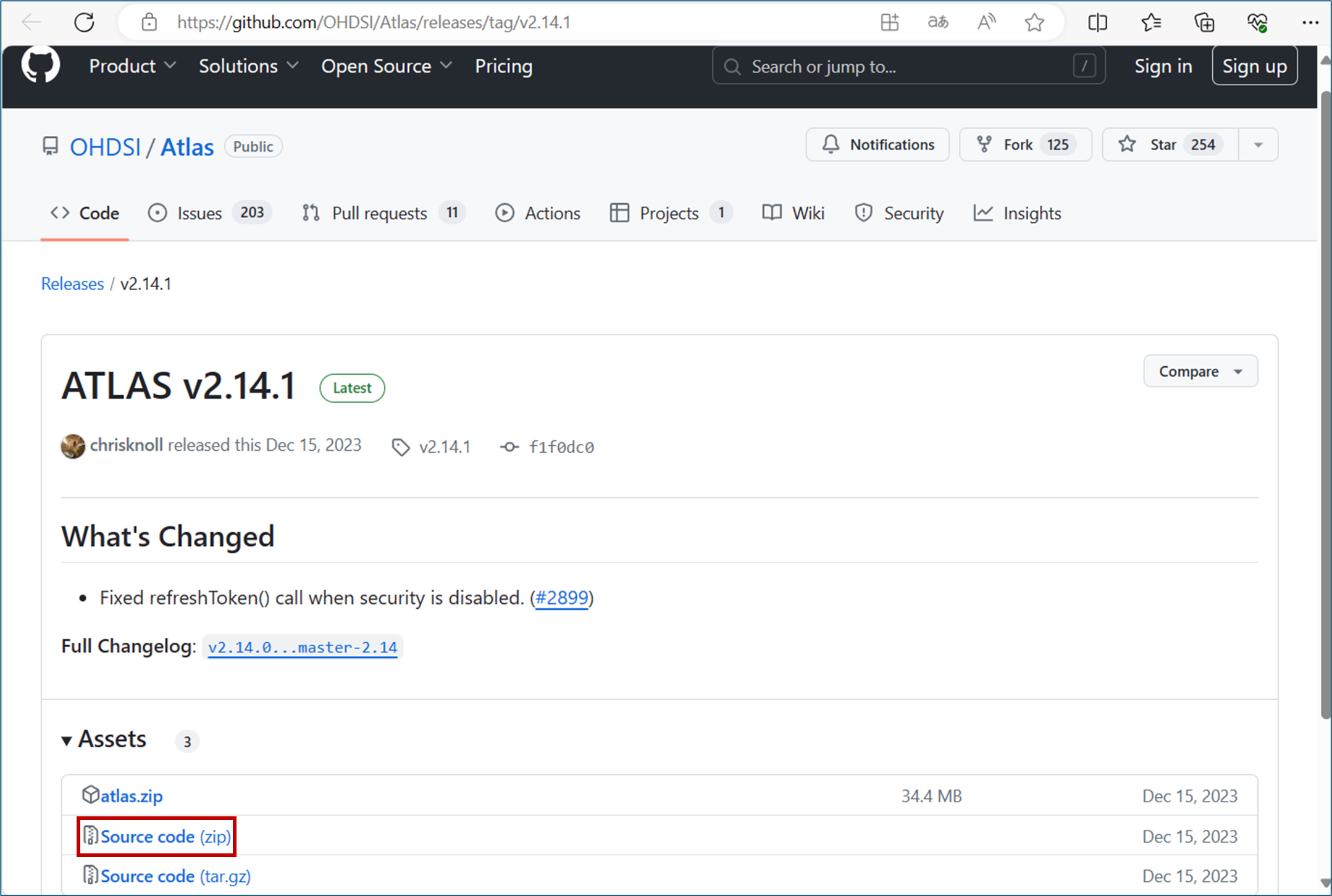This screenshot has height=896, width=1332.
Task: Click the browser back arrow
Action: pyautogui.click(x=30, y=23)
